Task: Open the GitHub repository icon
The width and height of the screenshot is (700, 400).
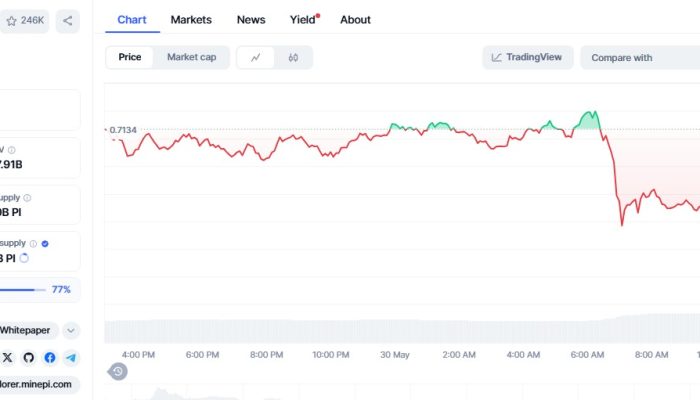Action: [x=29, y=357]
